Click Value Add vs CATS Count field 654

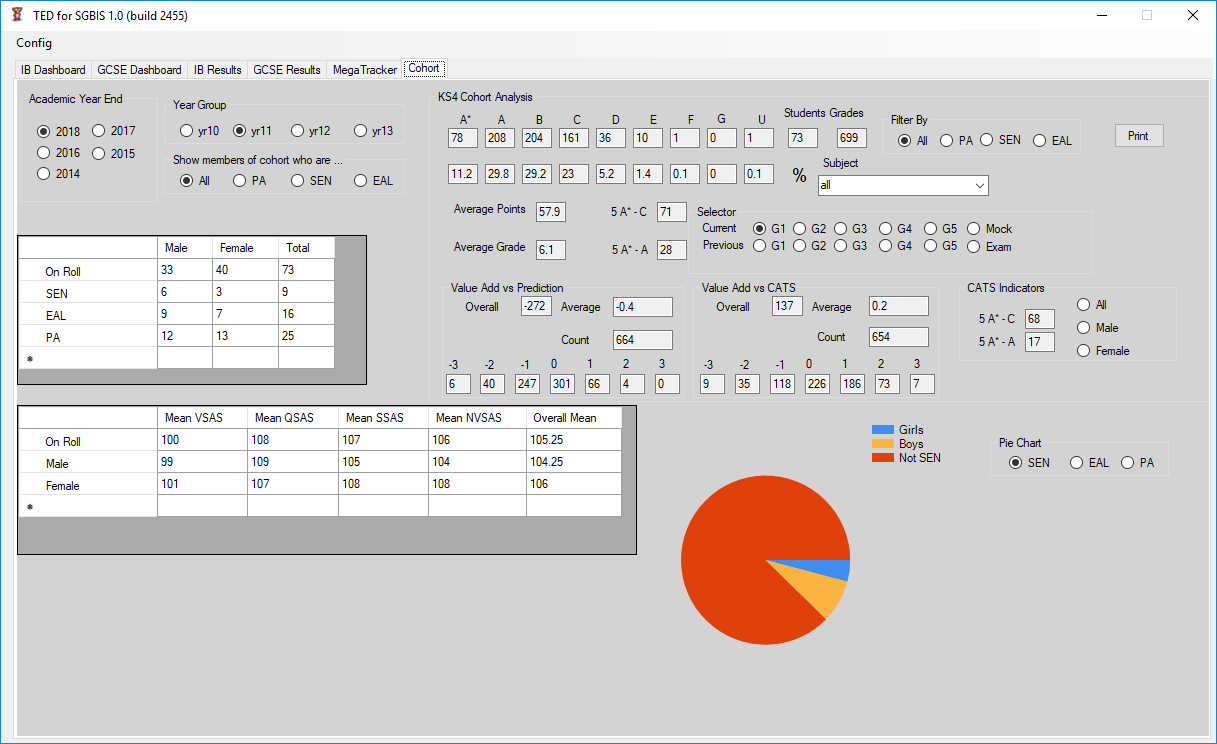tap(898, 337)
